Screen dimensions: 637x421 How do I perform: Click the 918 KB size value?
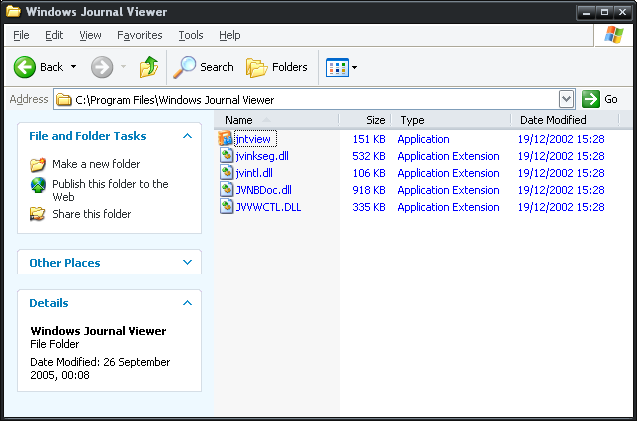click(x=369, y=190)
